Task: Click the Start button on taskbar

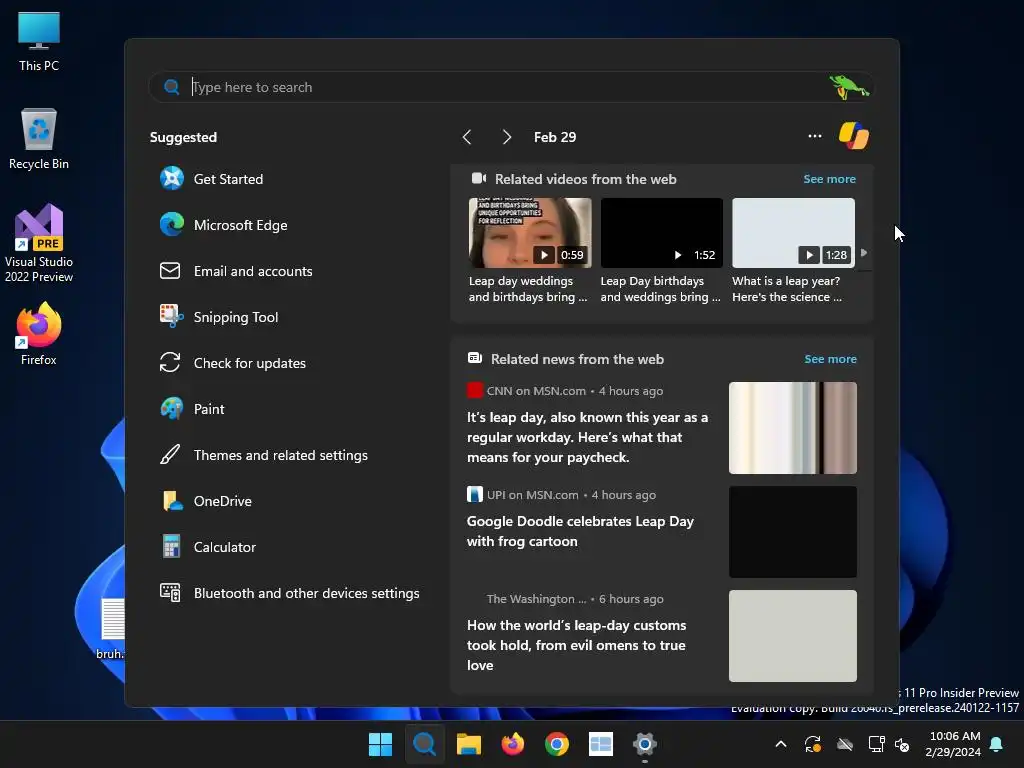Action: point(380,744)
